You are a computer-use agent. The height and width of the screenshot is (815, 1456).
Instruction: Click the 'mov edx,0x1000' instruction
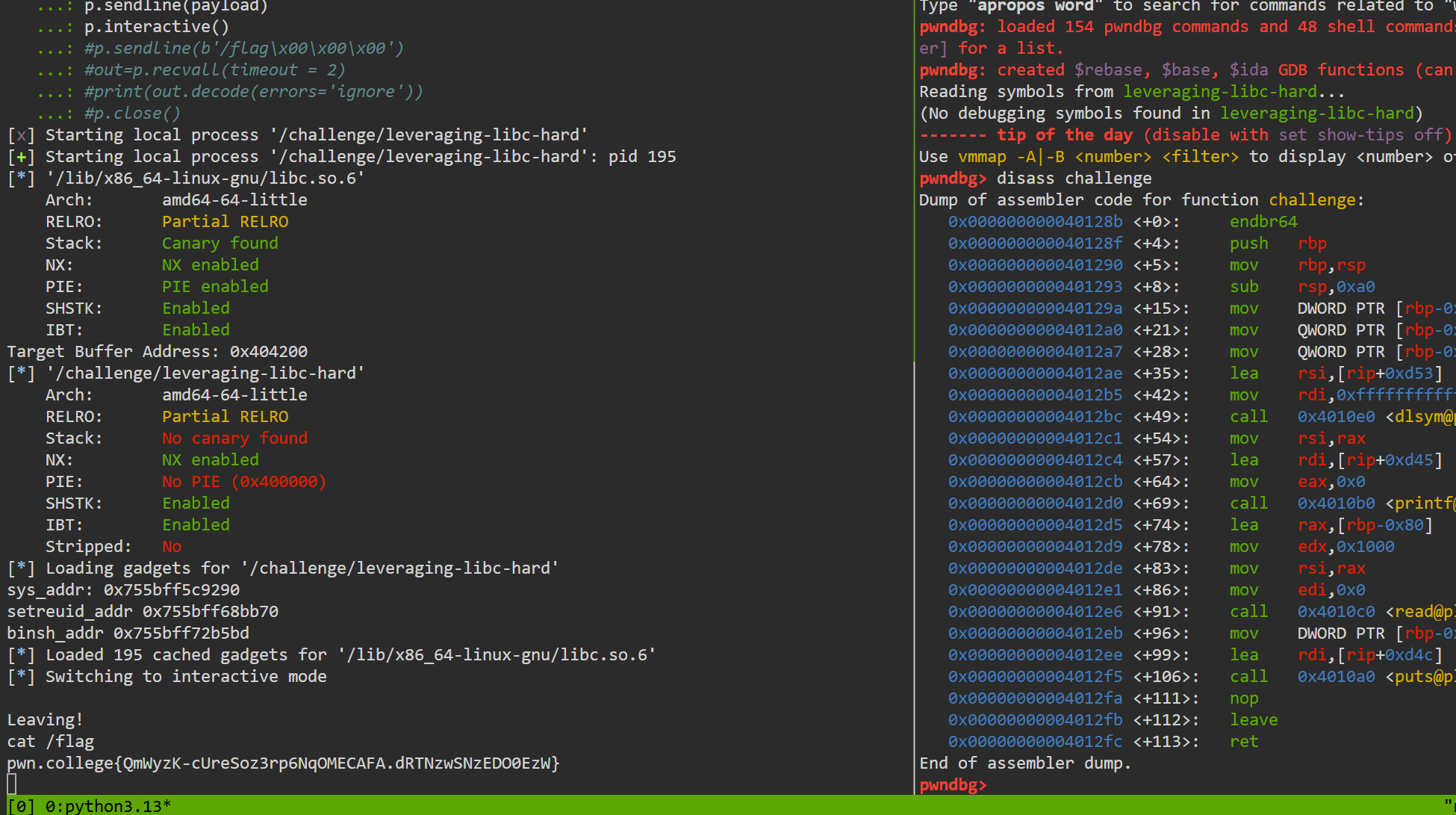(x=1312, y=547)
